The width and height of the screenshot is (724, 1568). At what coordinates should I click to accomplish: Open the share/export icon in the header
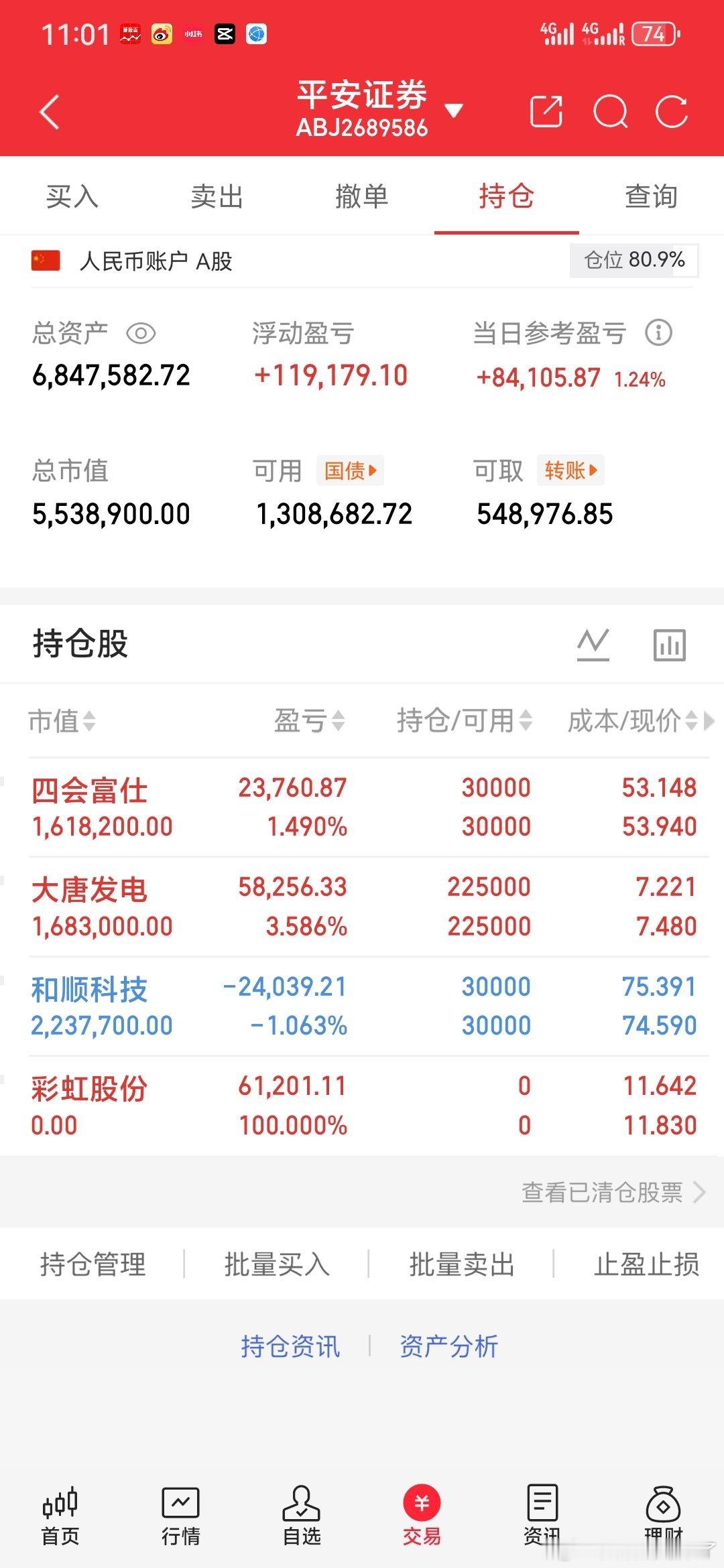[x=546, y=111]
